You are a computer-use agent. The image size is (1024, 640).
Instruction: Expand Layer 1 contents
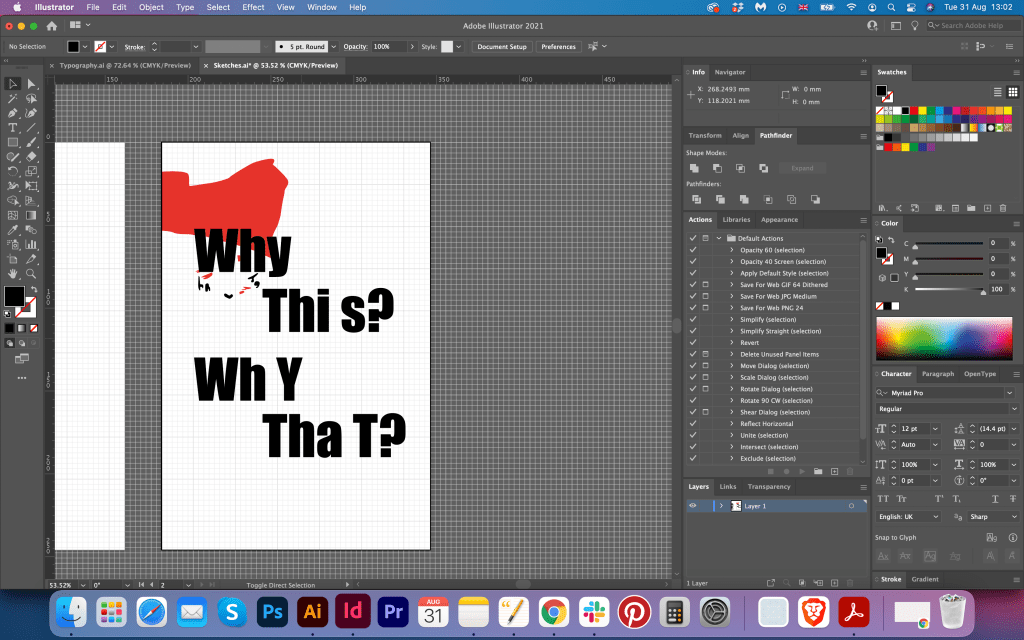(720, 506)
